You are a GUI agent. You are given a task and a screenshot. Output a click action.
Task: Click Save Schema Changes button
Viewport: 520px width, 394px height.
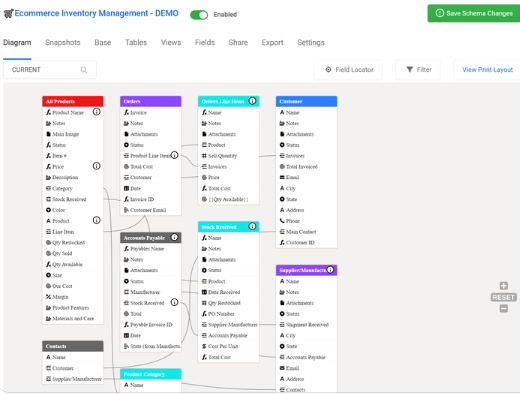tap(474, 13)
